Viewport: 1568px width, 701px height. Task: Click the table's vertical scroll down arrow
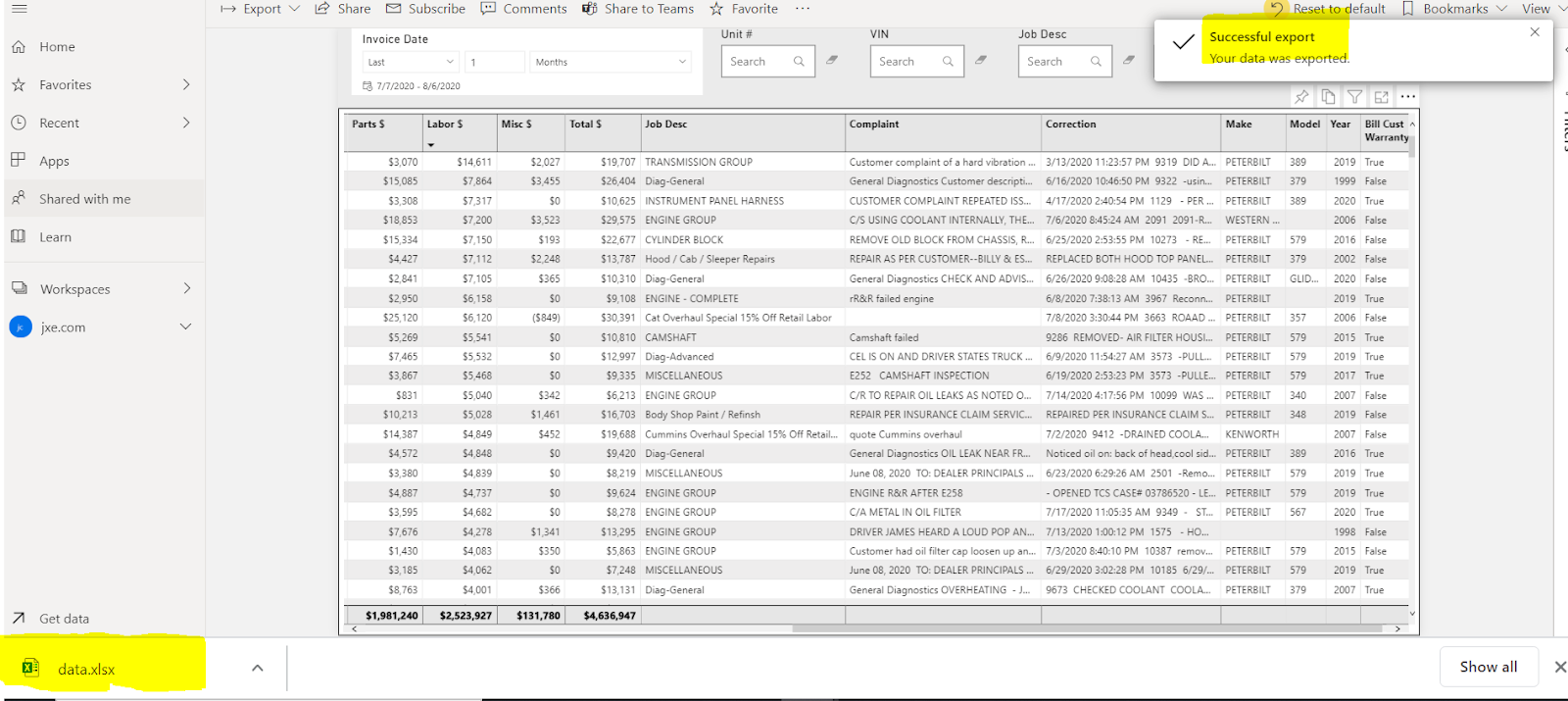point(1412,614)
